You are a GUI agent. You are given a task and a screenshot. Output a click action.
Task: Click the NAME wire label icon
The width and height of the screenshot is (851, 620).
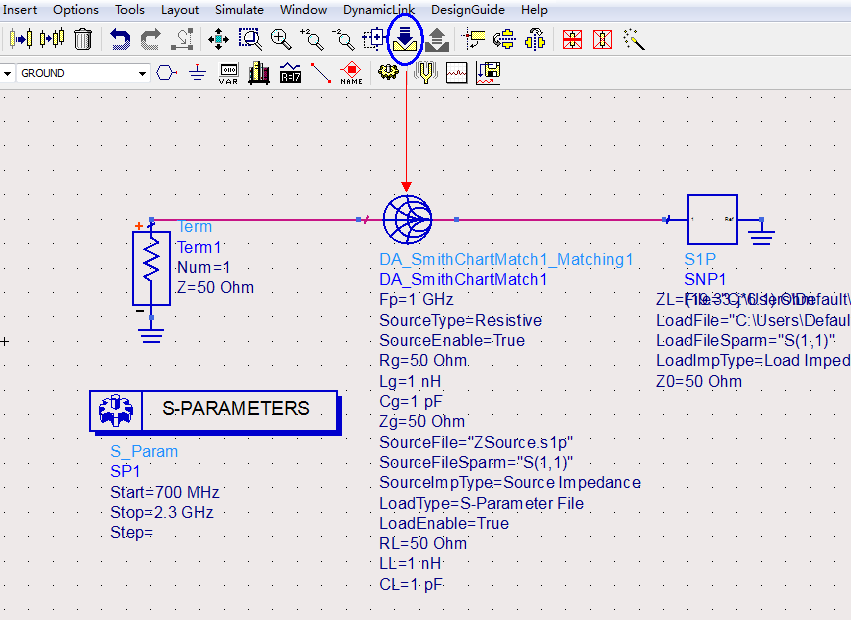coord(352,73)
